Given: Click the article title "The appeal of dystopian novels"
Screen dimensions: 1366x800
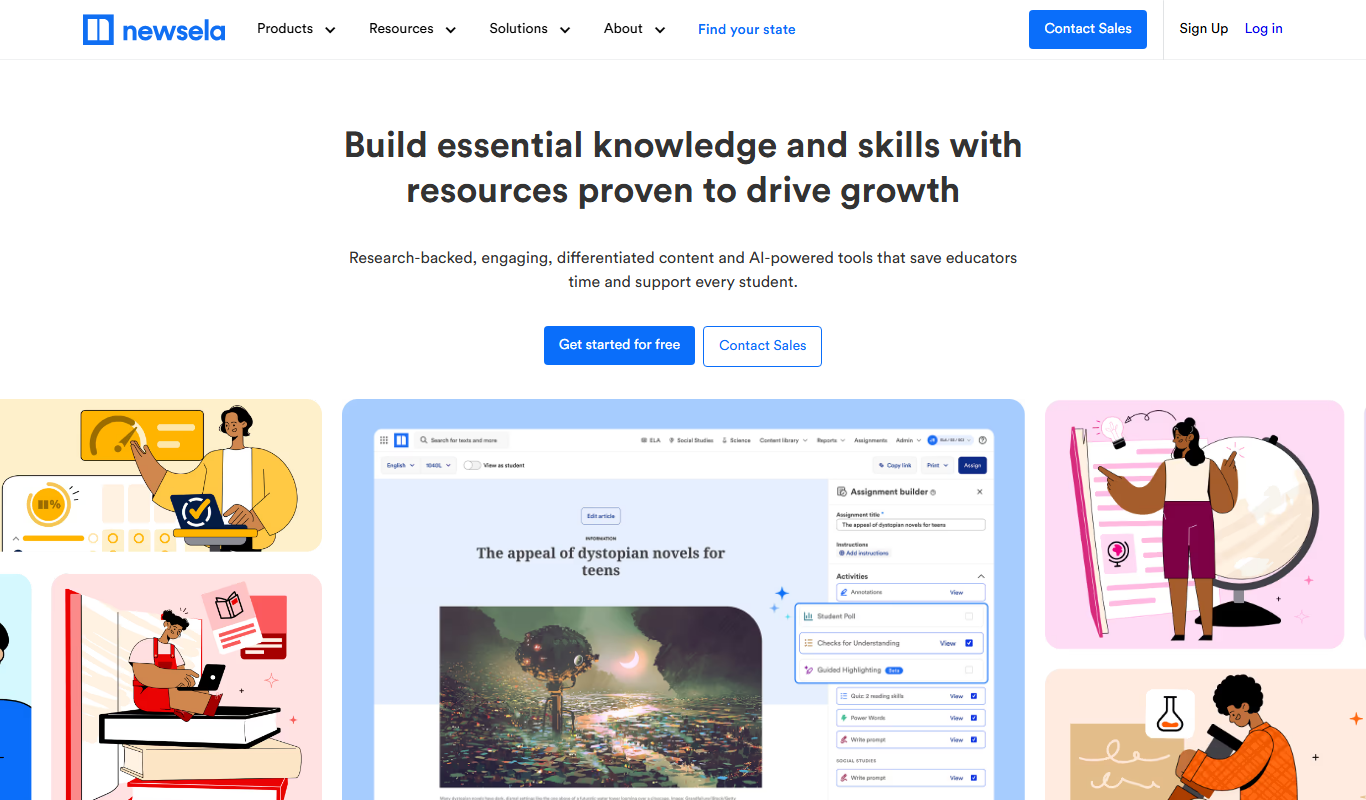Looking at the screenshot, I should click(601, 561).
